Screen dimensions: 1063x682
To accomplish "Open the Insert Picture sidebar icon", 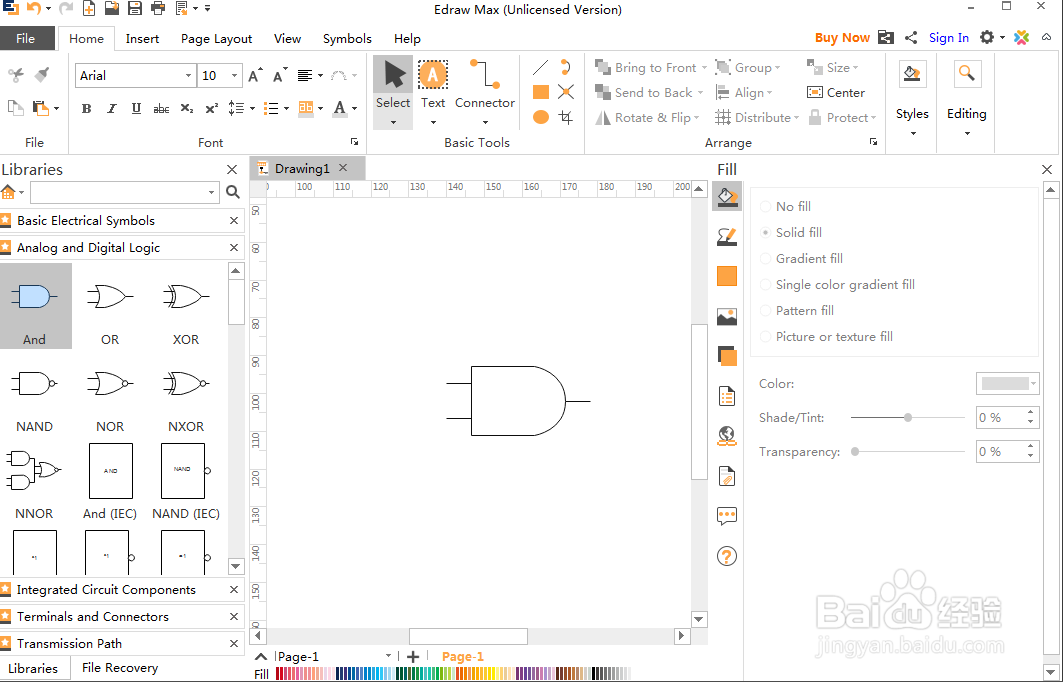I will [727, 317].
